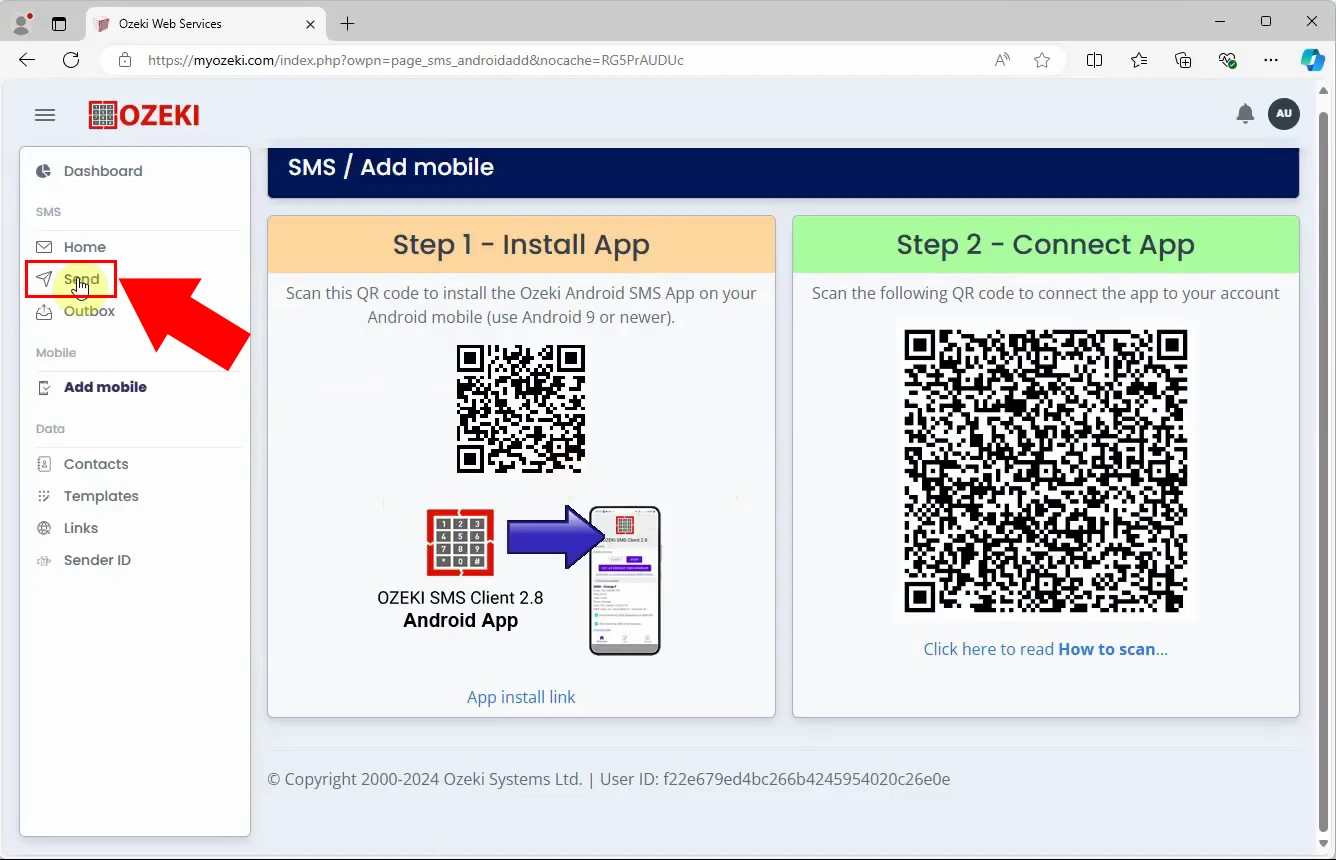The height and width of the screenshot is (860, 1336).
Task: Add this page to favorites star
Action: [x=1042, y=60]
